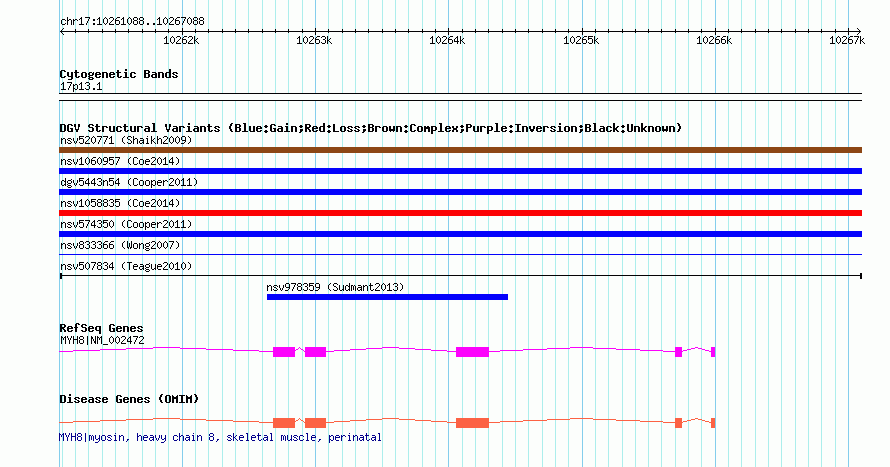Click the black nsv507834 variant line
Image resolution: width=890 pixels, height=467 pixels.
pos(460,276)
